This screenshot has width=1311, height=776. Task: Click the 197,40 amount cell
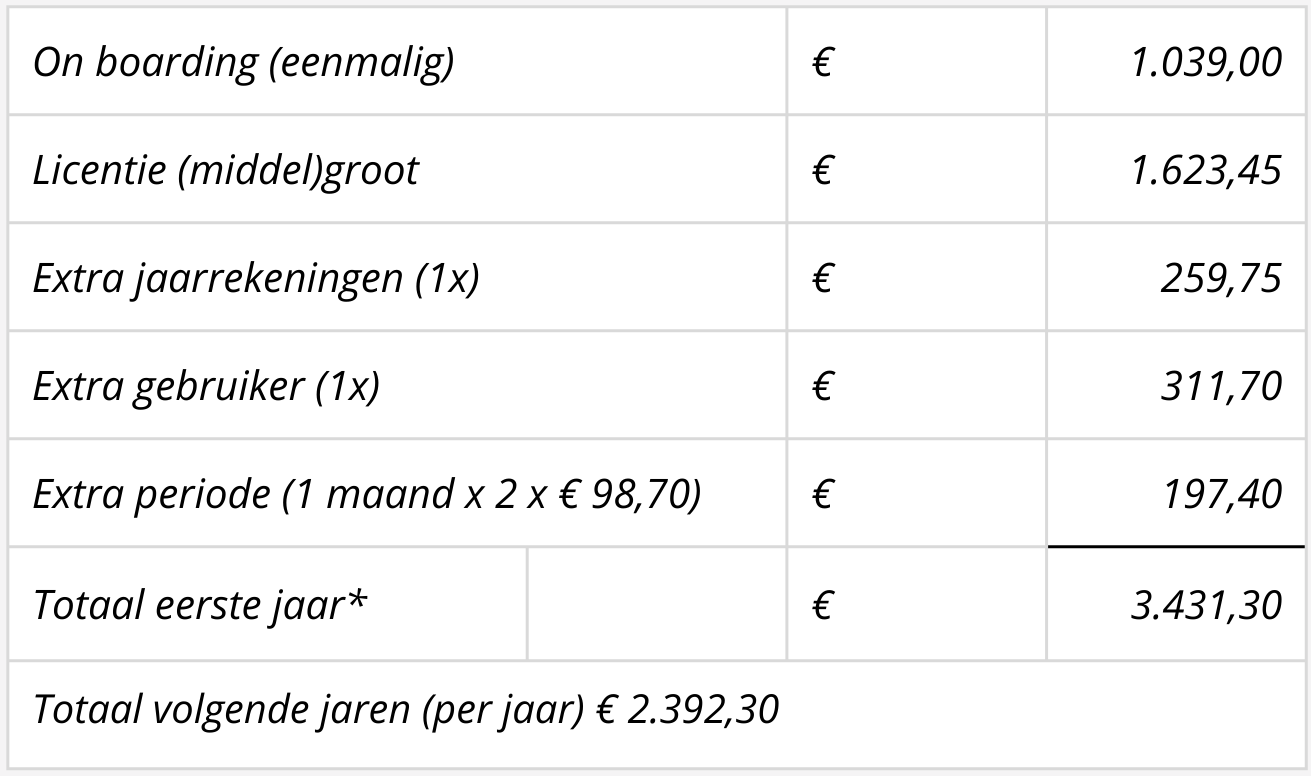1220,494
